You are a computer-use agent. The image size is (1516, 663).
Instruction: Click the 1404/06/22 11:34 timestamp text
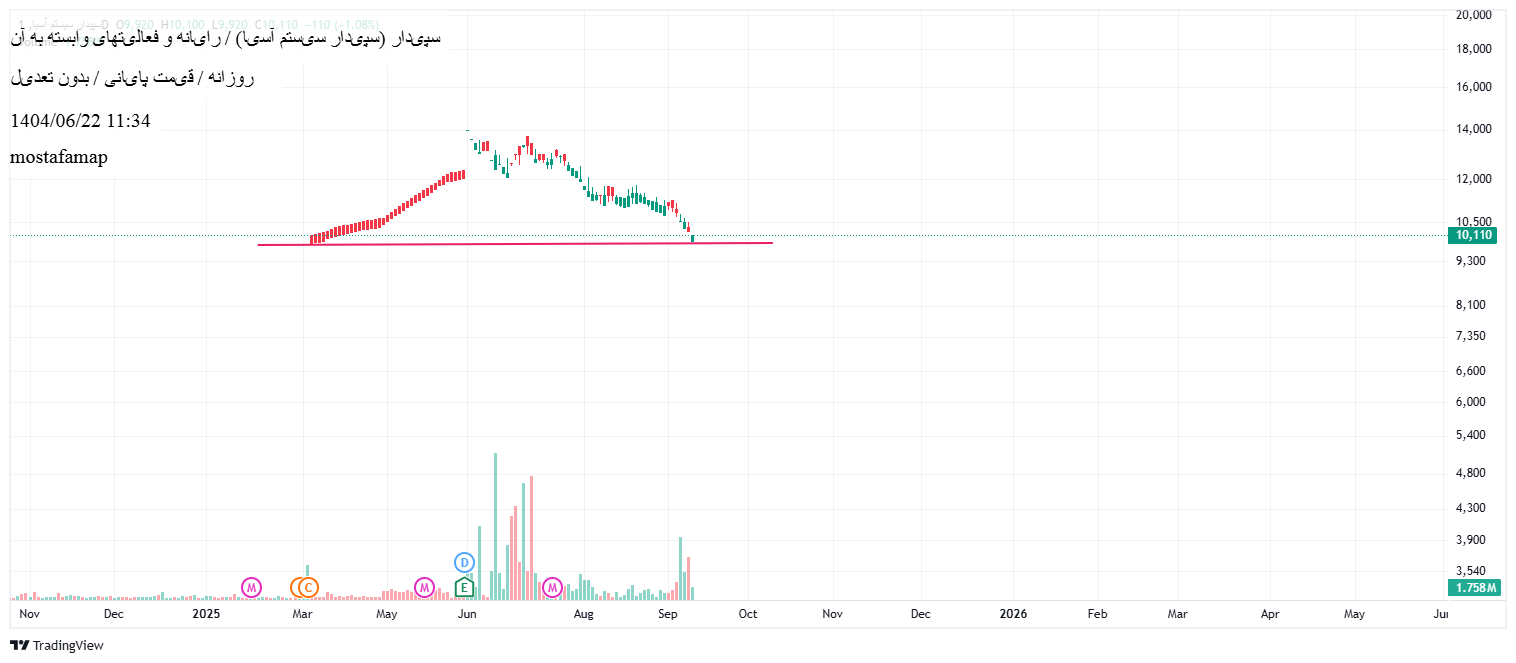coord(80,121)
